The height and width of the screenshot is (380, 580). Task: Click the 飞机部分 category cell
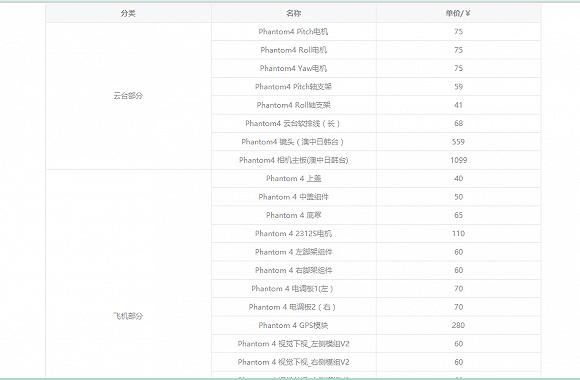click(x=128, y=274)
